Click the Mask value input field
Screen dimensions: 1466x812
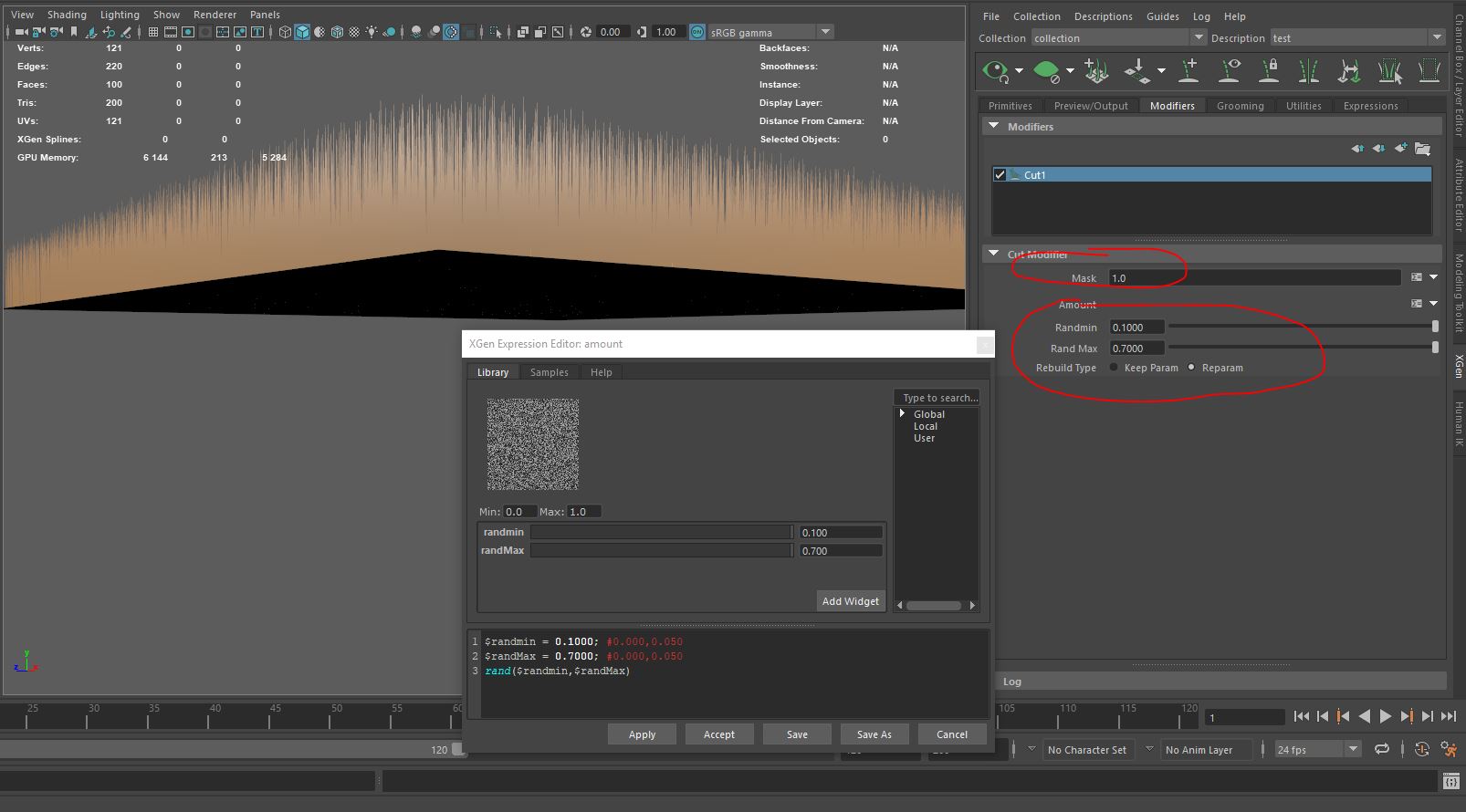[1253, 277]
